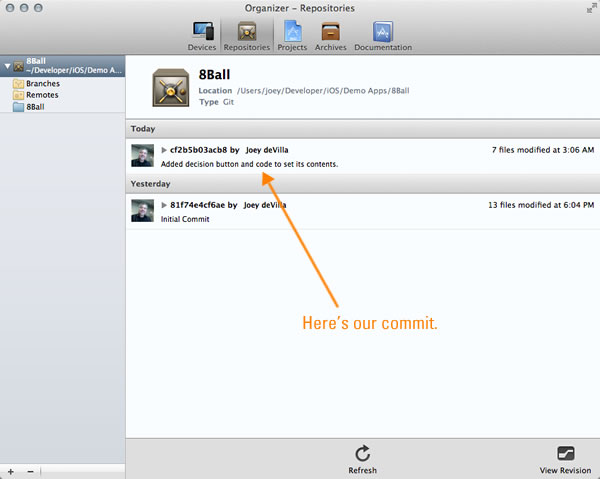Click '7 files modified at 3:06 AM'
Image resolution: width=600 pixels, height=479 pixels.
point(543,150)
